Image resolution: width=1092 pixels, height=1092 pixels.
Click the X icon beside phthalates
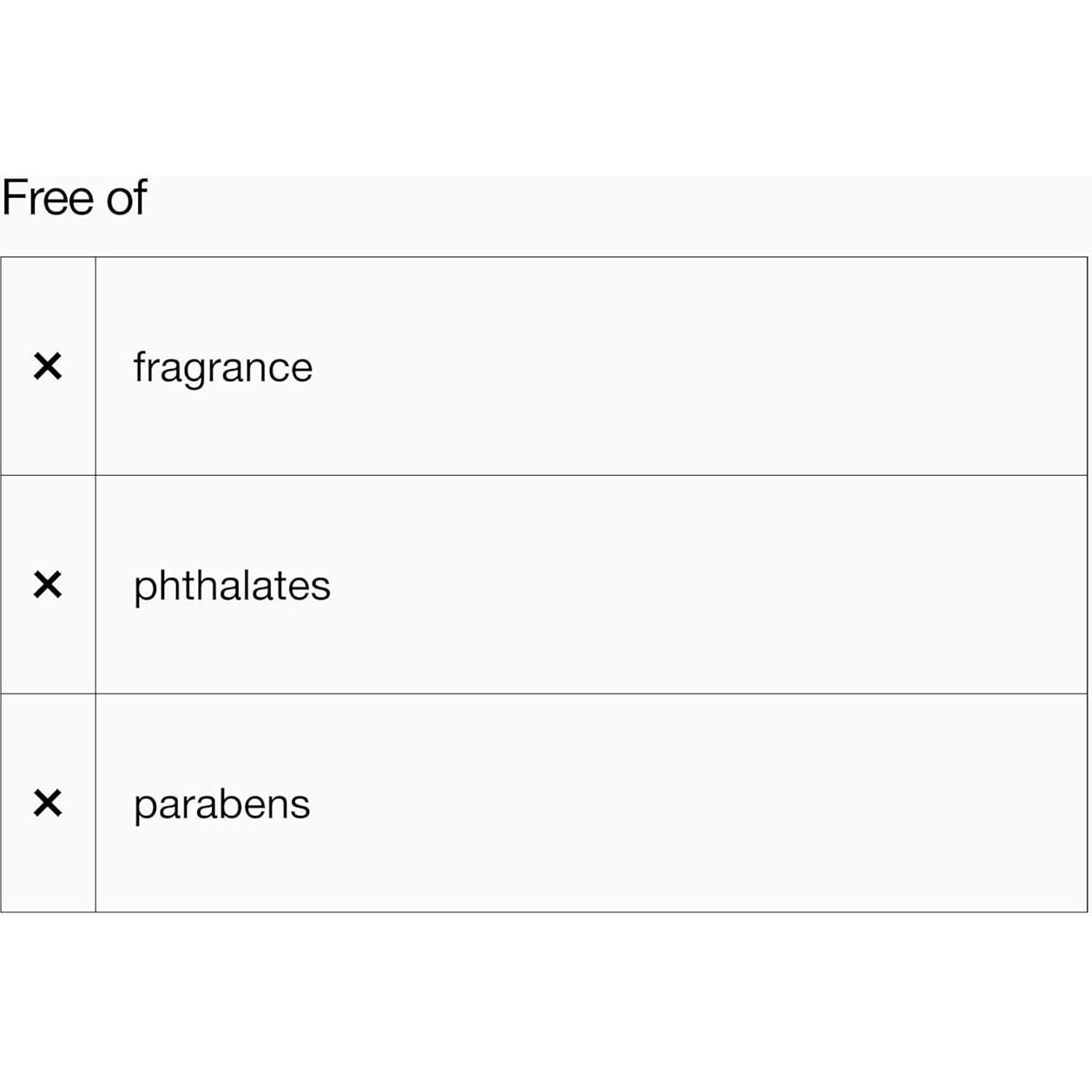tap(48, 585)
